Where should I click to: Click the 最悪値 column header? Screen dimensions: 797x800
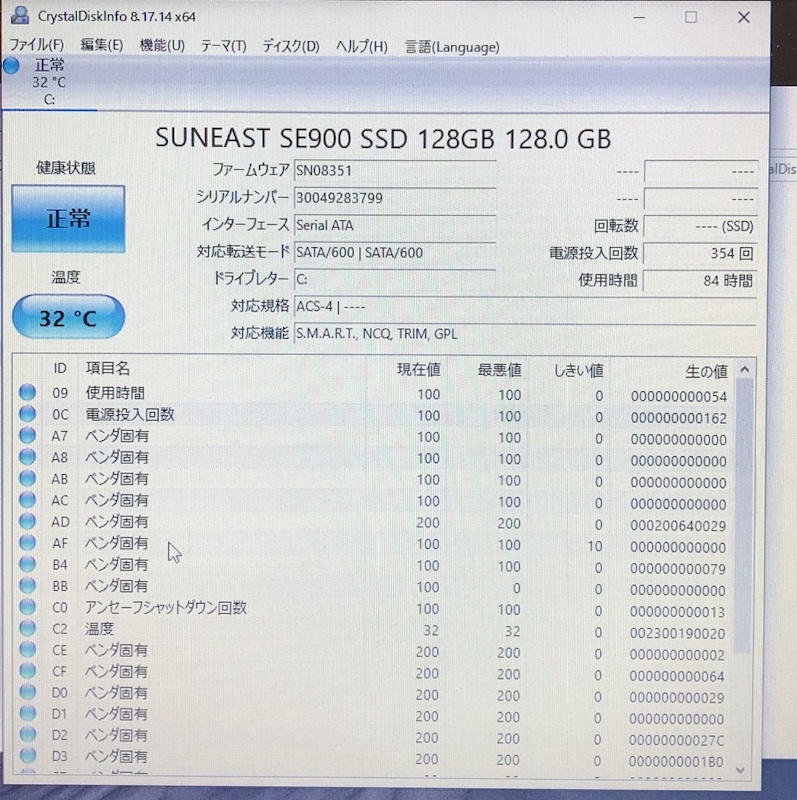tap(500, 370)
